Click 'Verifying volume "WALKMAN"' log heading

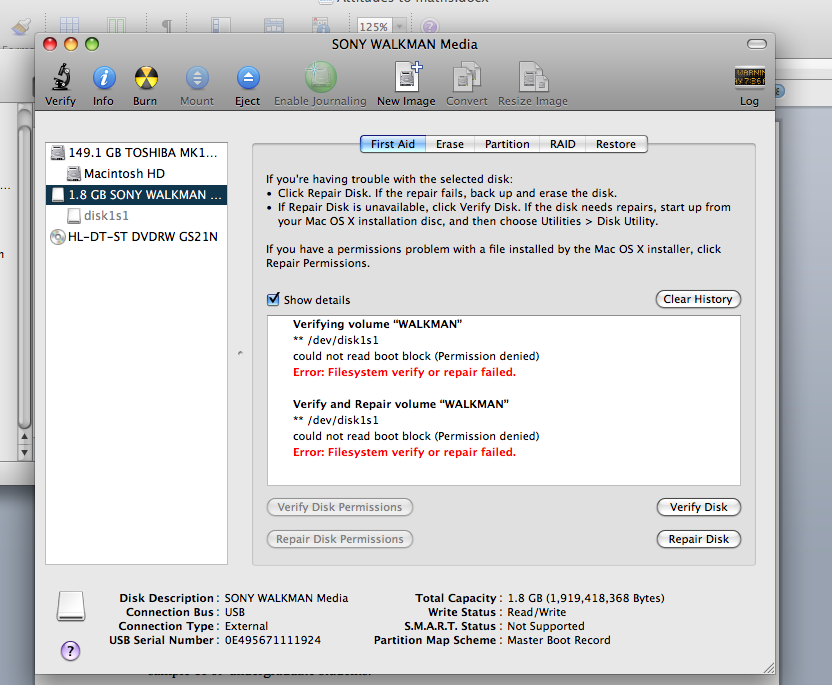tap(377, 324)
